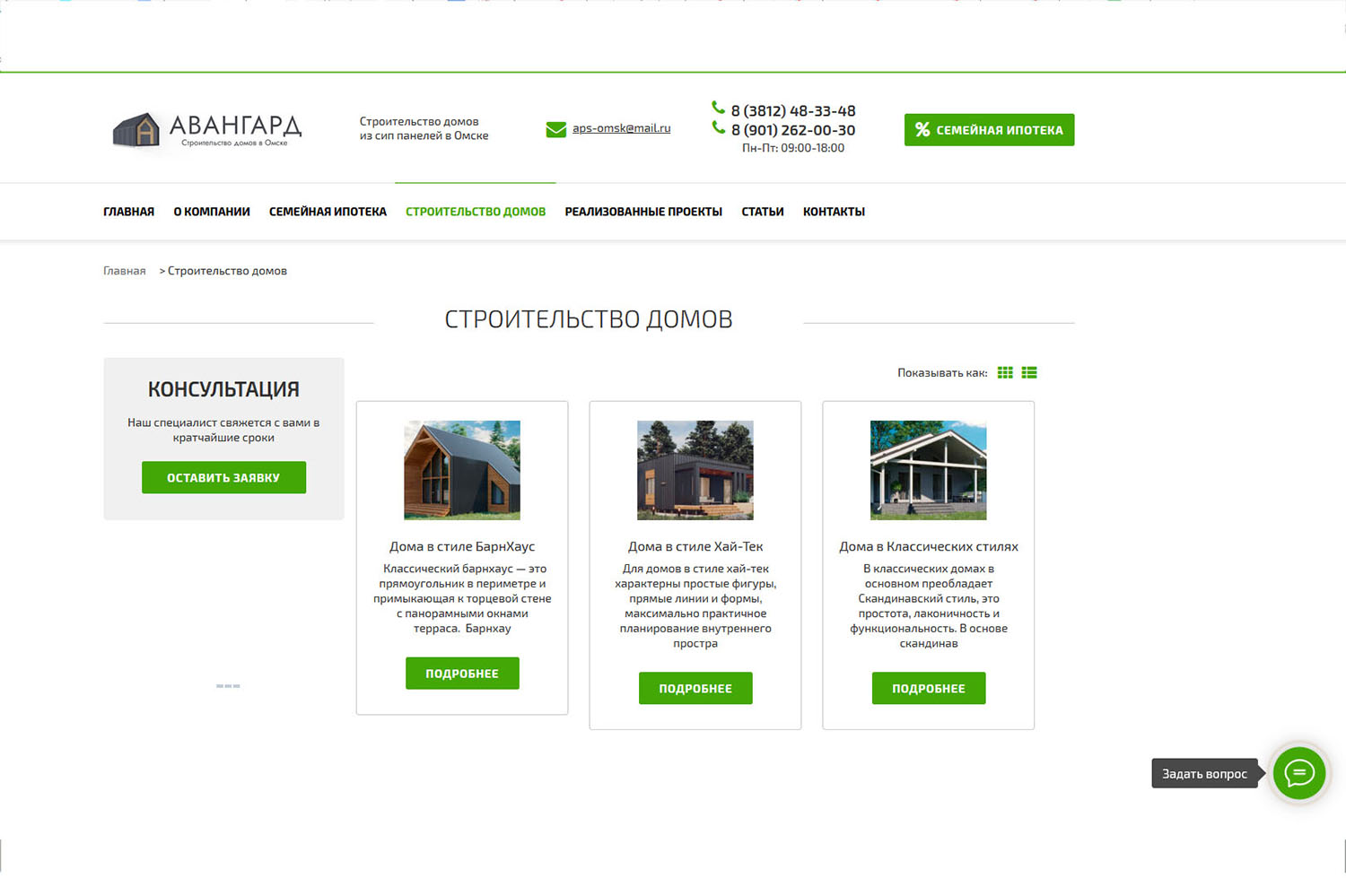Image resolution: width=1346 pixels, height=896 pixels.
Task: Go to Реализованные проекты section
Action: [643, 212]
